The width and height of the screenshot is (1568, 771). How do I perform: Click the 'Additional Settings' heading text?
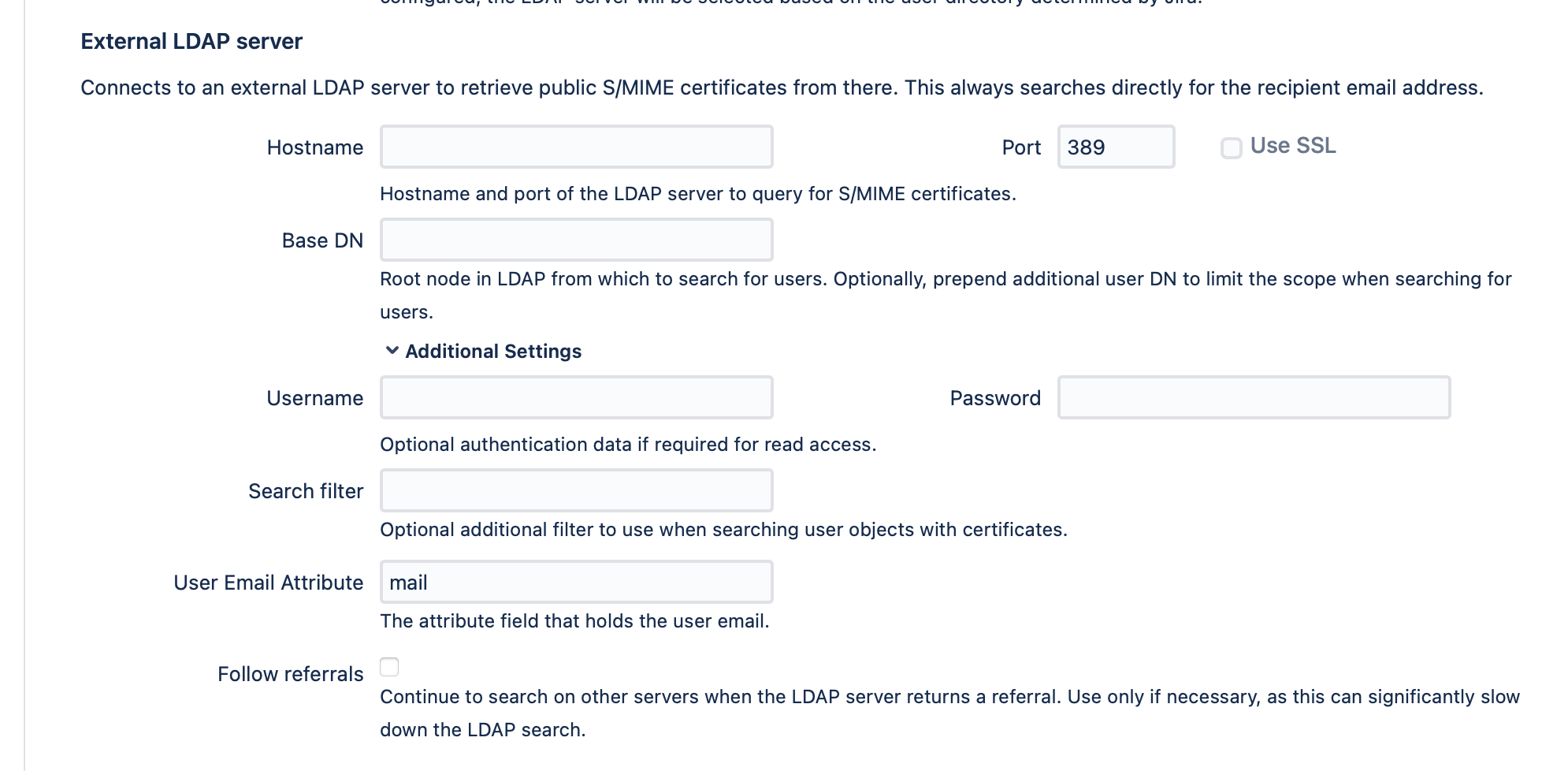pyautogui.click(x=493, y=352)
